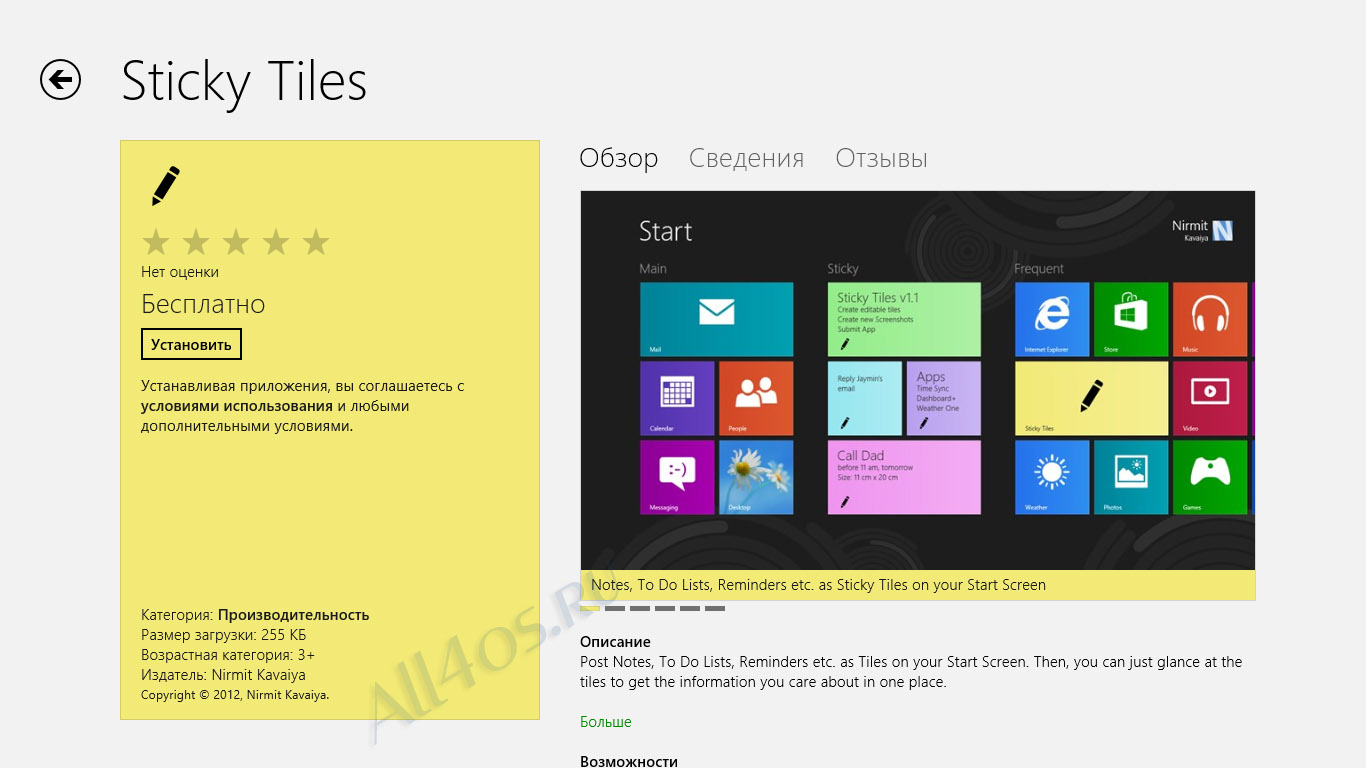Click the purple Apps note tile

[x=944, y=398]
